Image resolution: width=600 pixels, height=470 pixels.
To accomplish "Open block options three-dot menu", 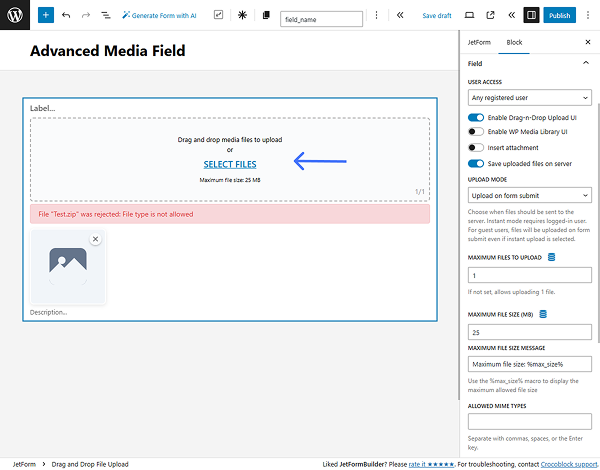I will tap(377, 15).
